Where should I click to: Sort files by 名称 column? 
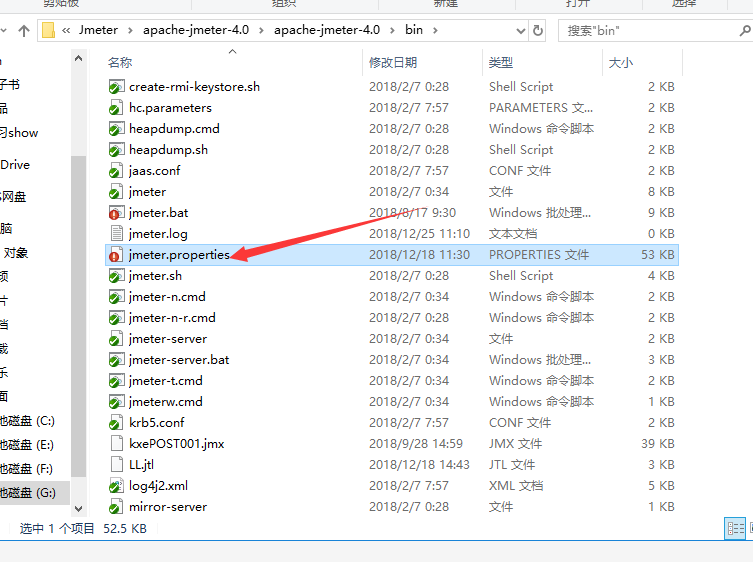tap(120, 63)
